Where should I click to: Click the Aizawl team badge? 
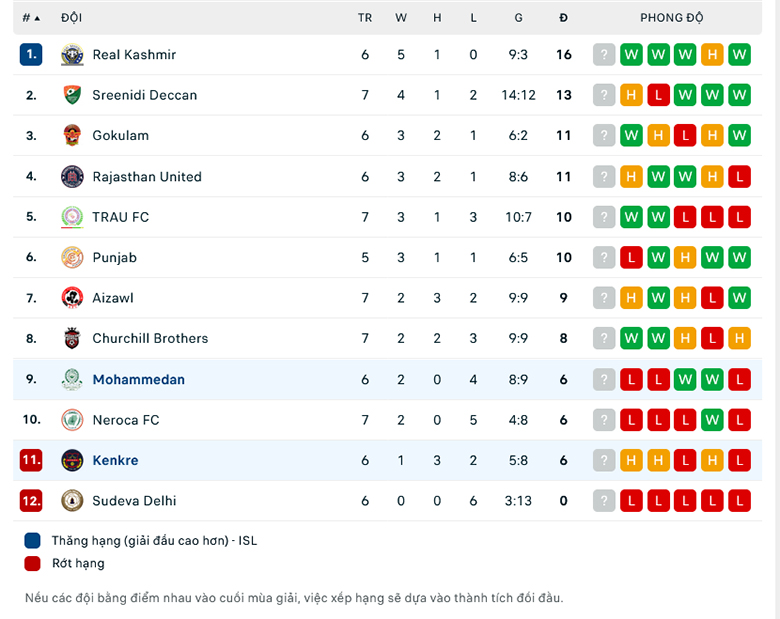pyautogui.click(x=72, y=298)
